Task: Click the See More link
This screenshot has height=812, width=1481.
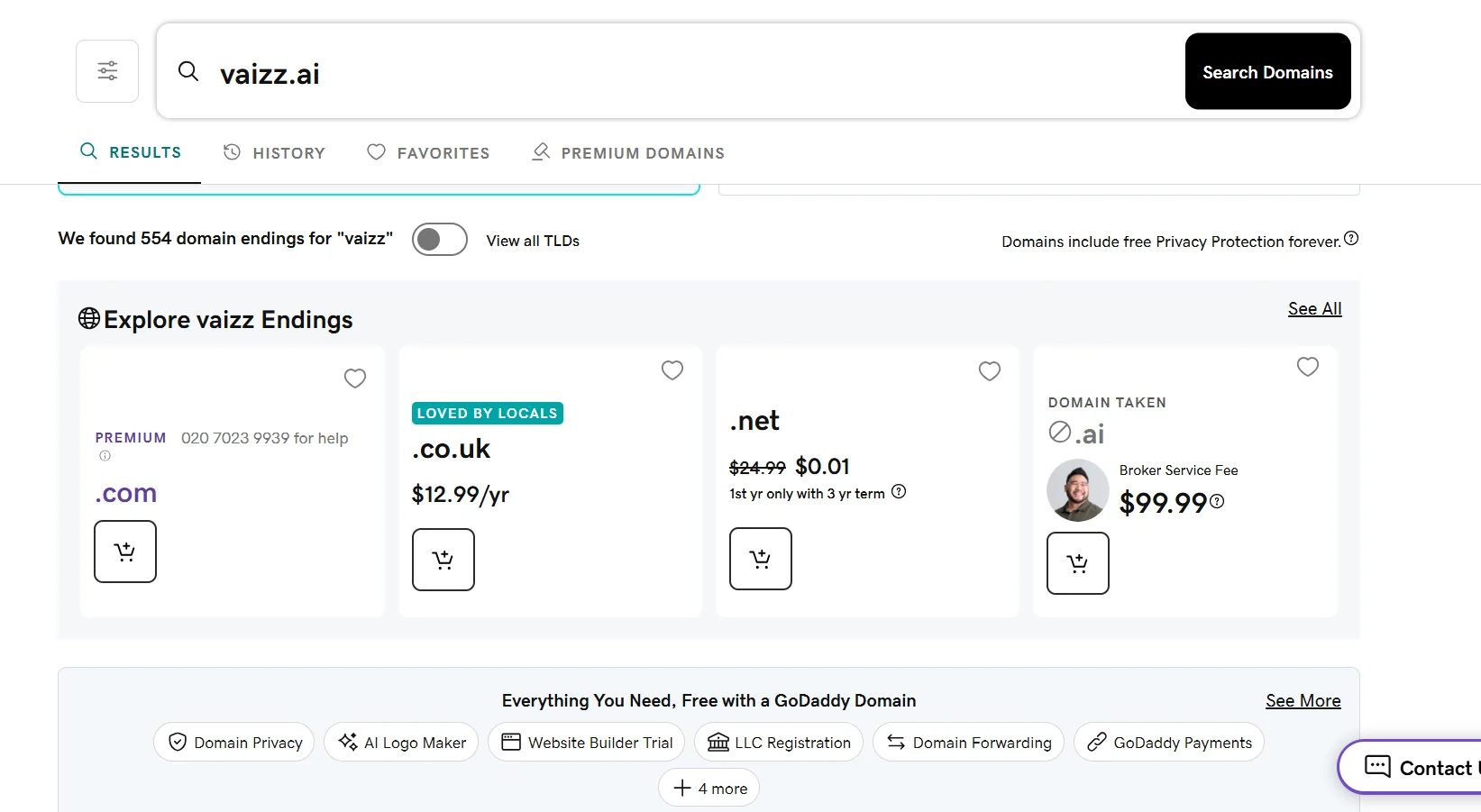Action: tap(1303, 701)
